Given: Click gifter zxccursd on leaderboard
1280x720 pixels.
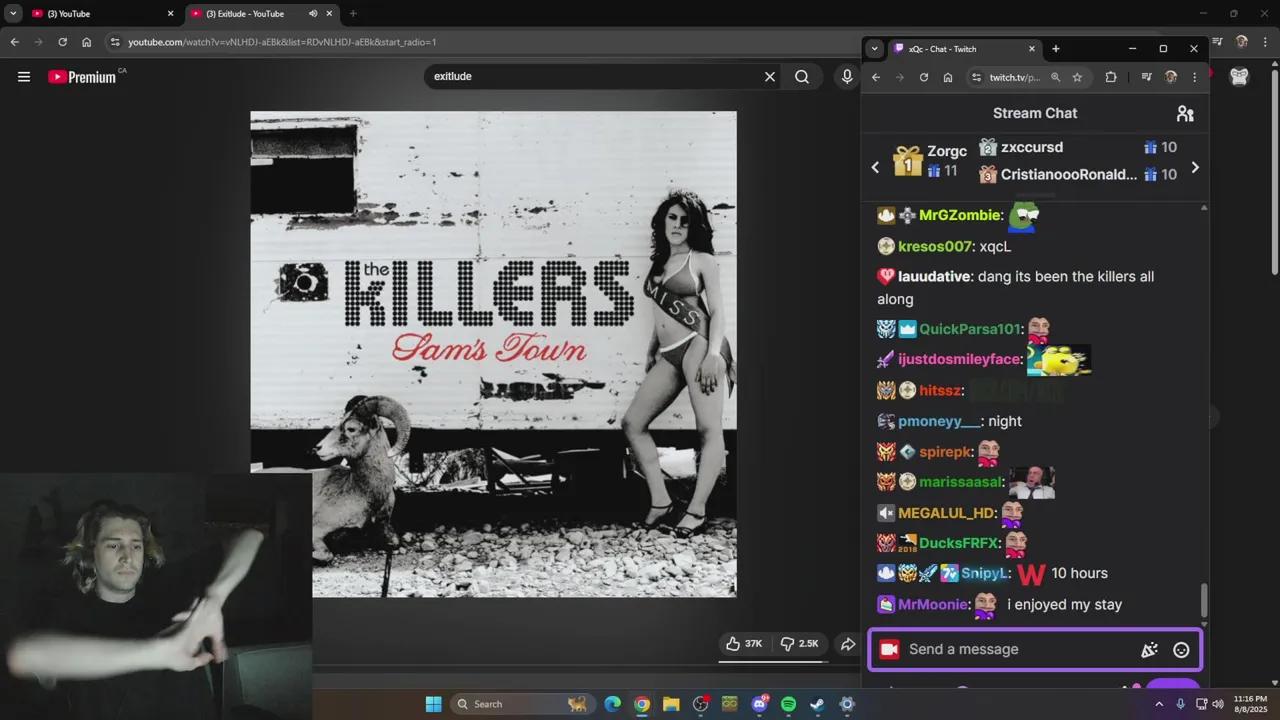Looking at the screenshot, I should pos(1032,147).
